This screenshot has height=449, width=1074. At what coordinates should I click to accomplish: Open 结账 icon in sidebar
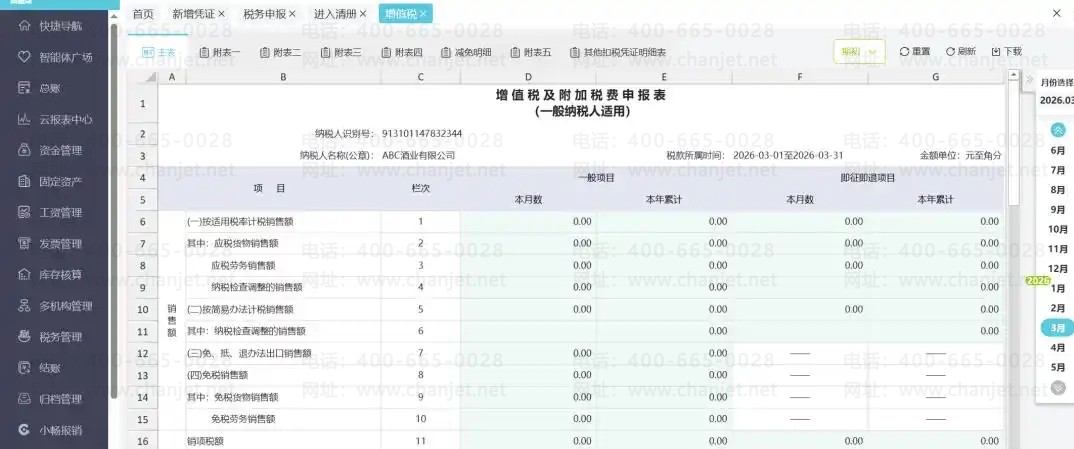(x=24, y=368)
